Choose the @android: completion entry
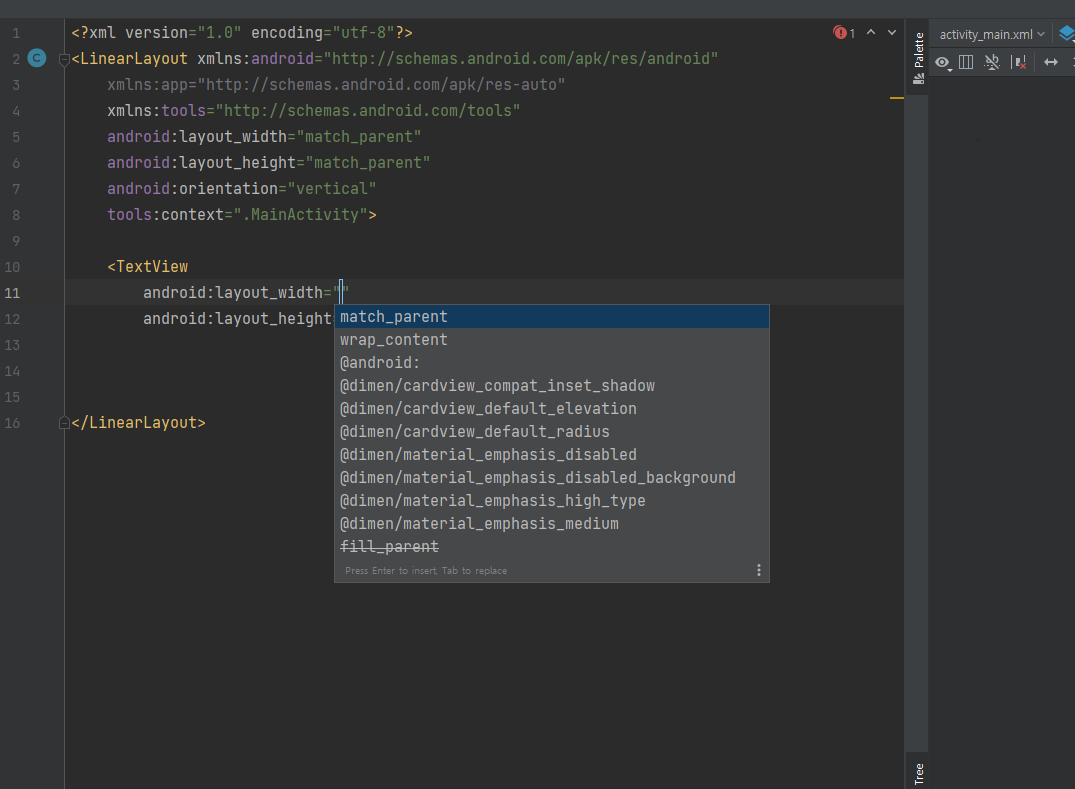The width and height of the screenshot is (1075, 789). [552, 363]
